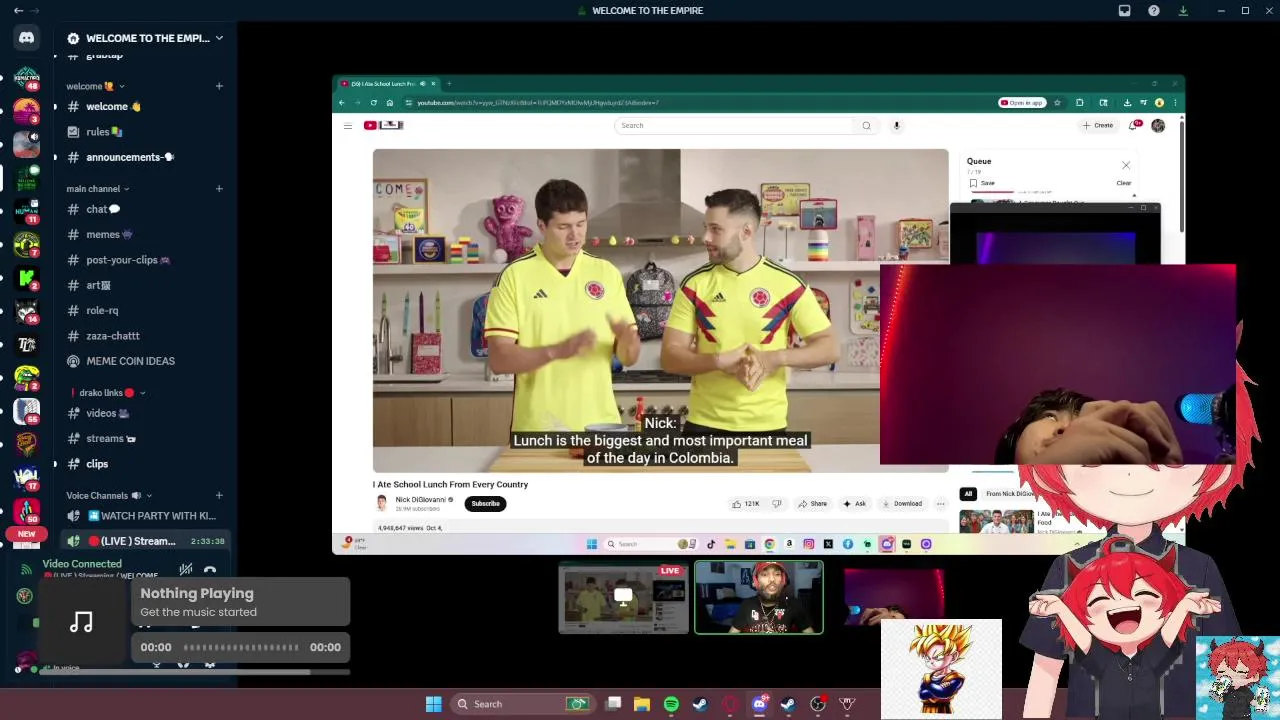
Task: Click the YouTube search input field
Action: pos(735,125)
